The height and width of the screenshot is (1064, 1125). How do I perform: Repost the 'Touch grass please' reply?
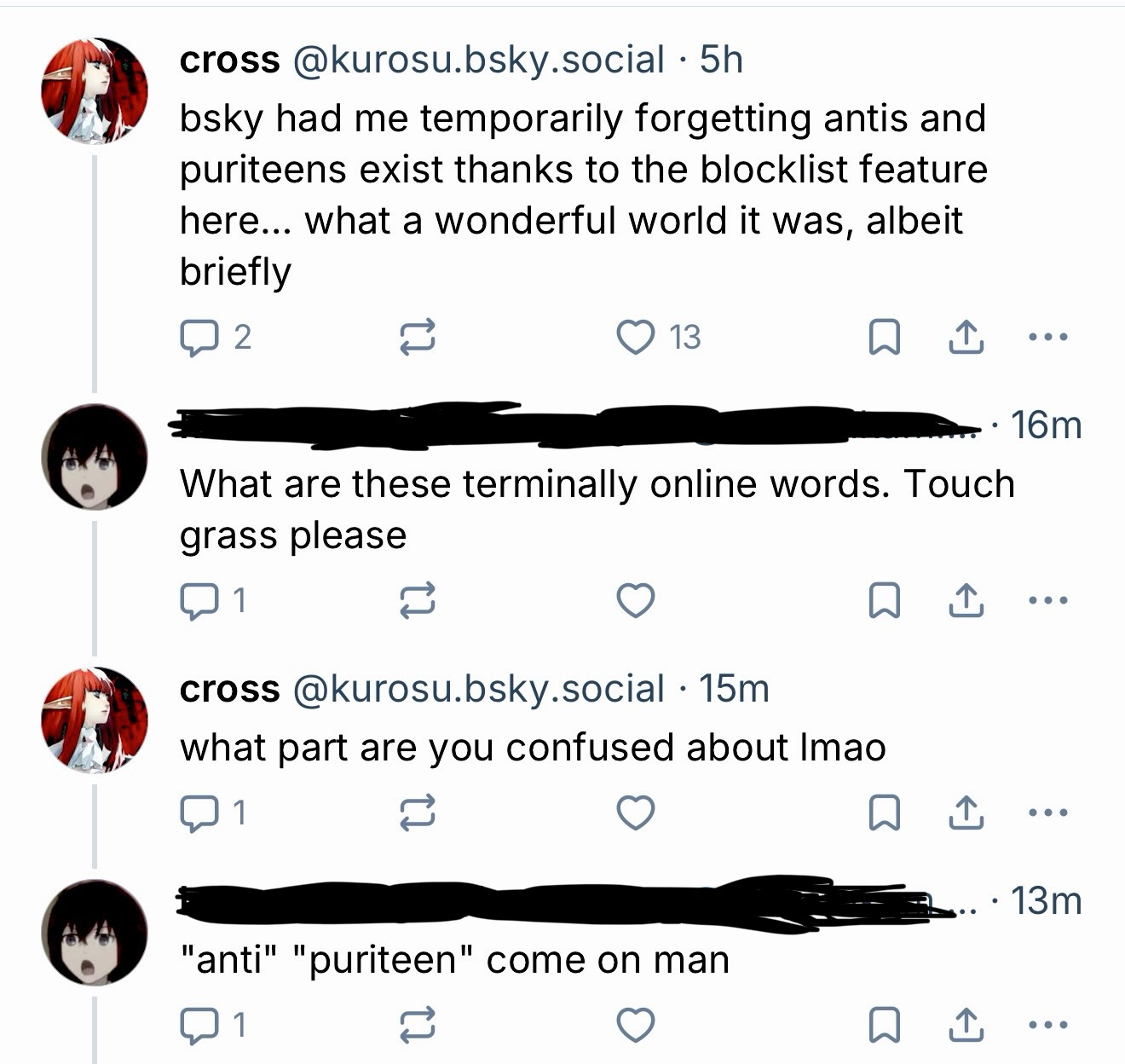click(x=418, y=601)
